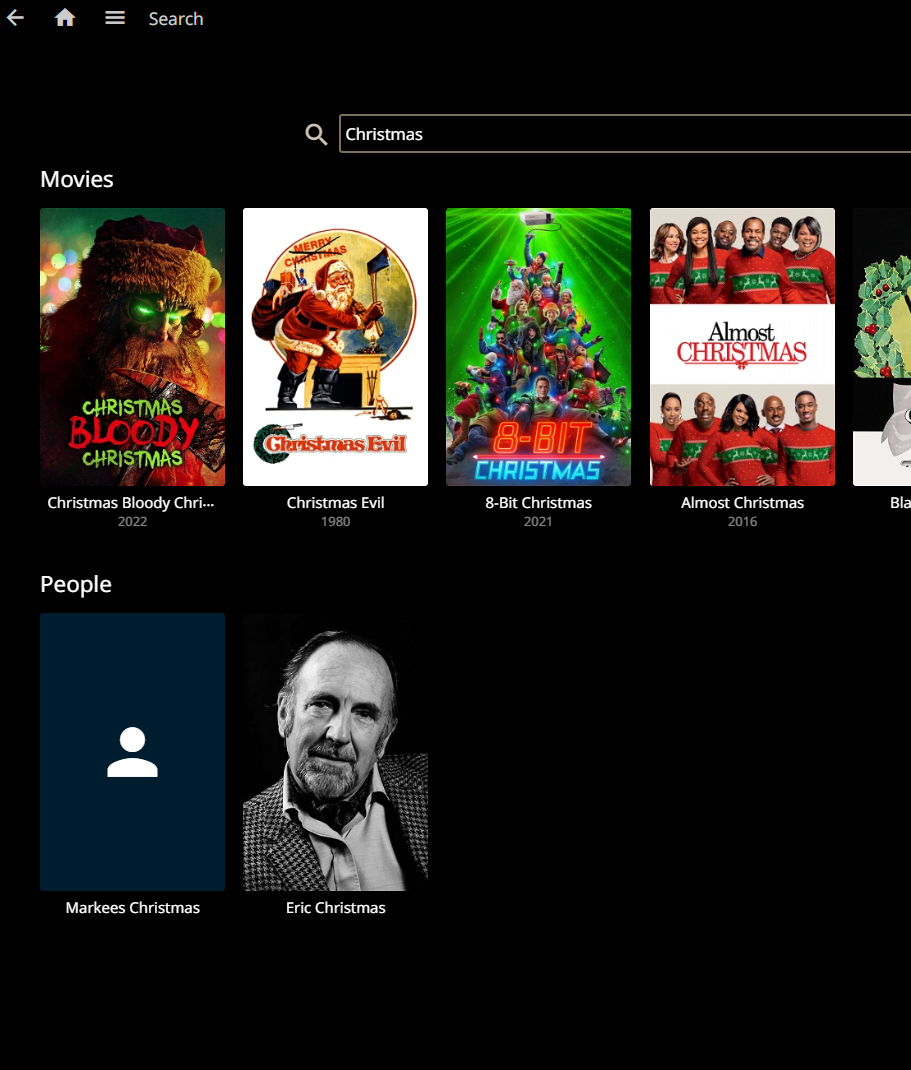The image size is (911, 1070).
Task: Open the hamburger menu
Action: [115, 18]
